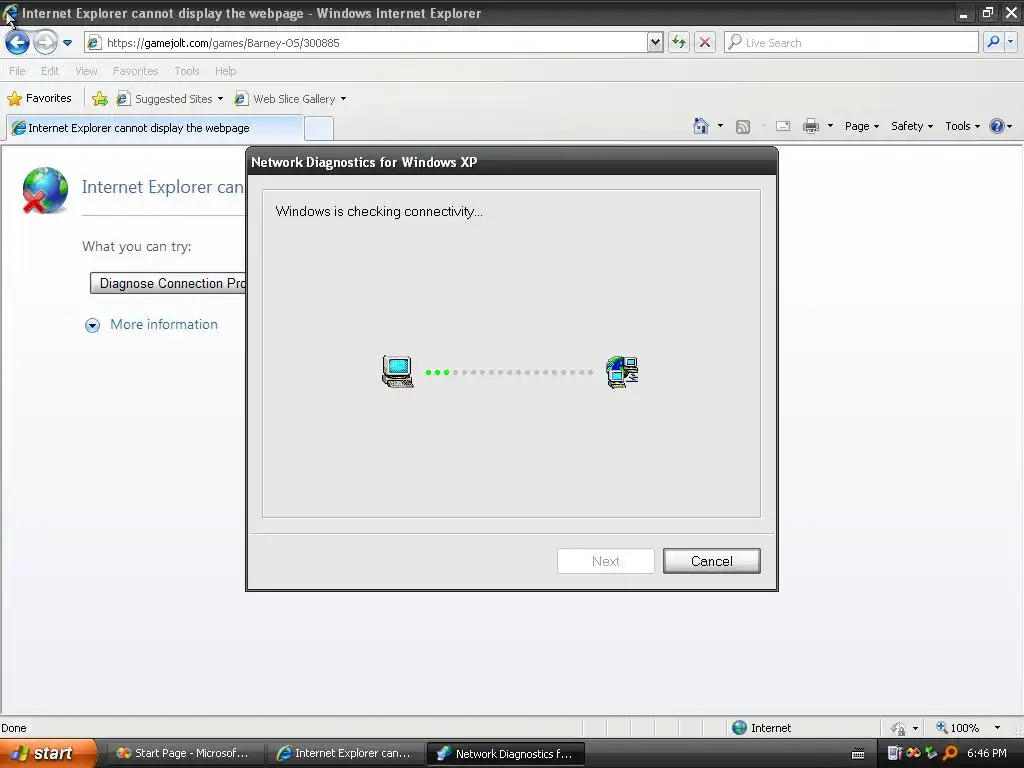Select the 'Internet Explorer cannot display' tab
The width and height of the screenshot is (1024, 768).
pos(155,128)
